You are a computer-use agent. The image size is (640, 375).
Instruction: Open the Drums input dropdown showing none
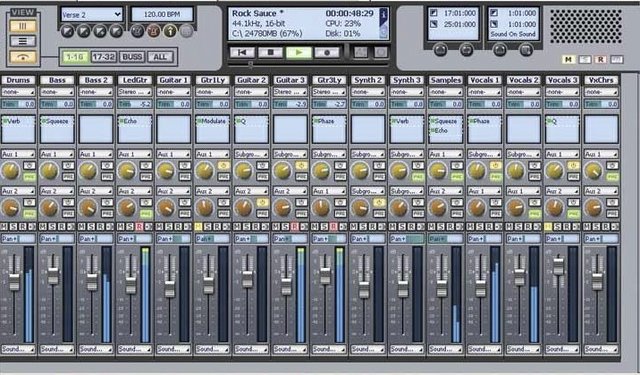click(18, 92)
